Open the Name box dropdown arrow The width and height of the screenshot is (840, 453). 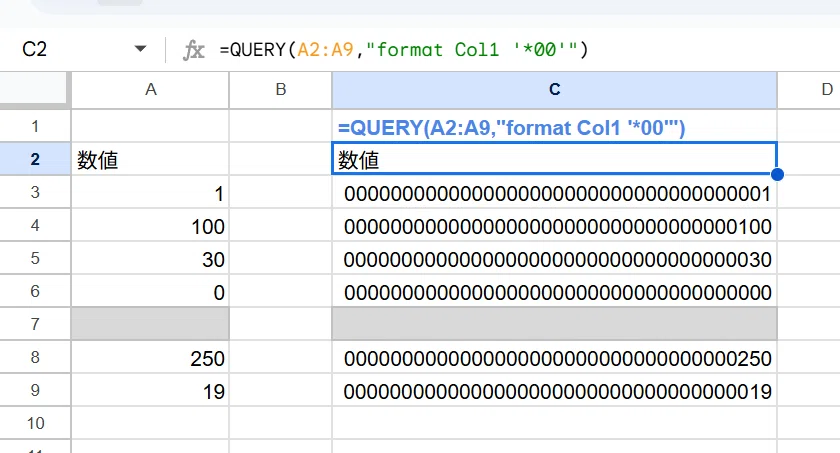click(x=140, y=49)
